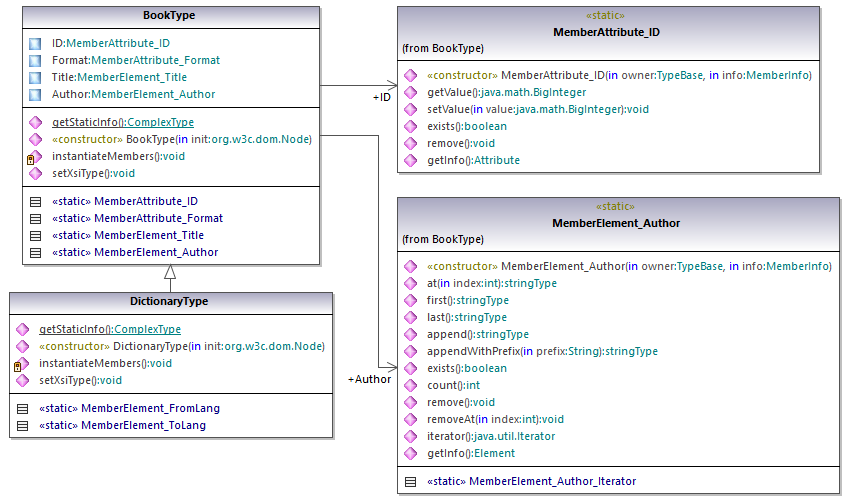Select the MemberElement_Author class header name
848x502 pixels.
click(x=620, y=223)
